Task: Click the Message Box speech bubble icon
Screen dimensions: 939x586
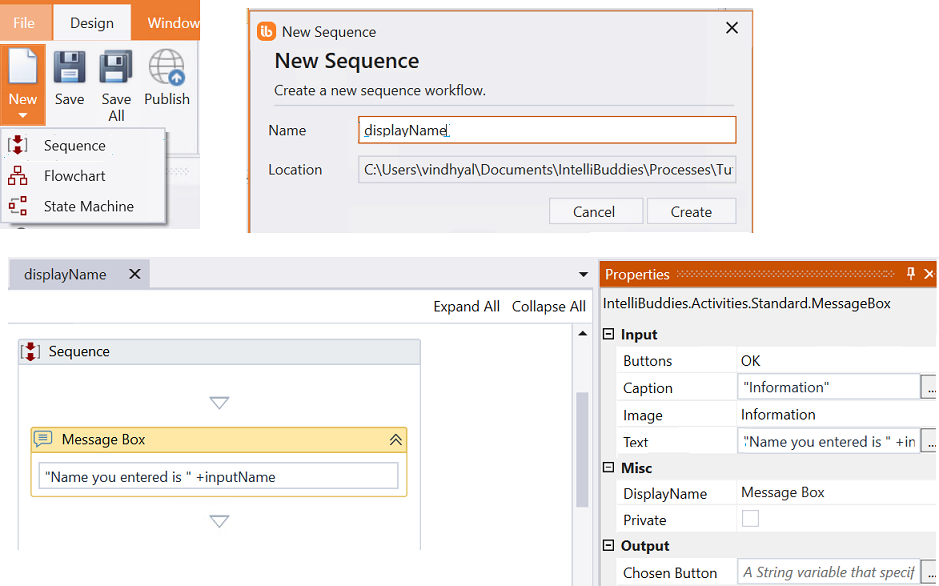Action: 43,439
